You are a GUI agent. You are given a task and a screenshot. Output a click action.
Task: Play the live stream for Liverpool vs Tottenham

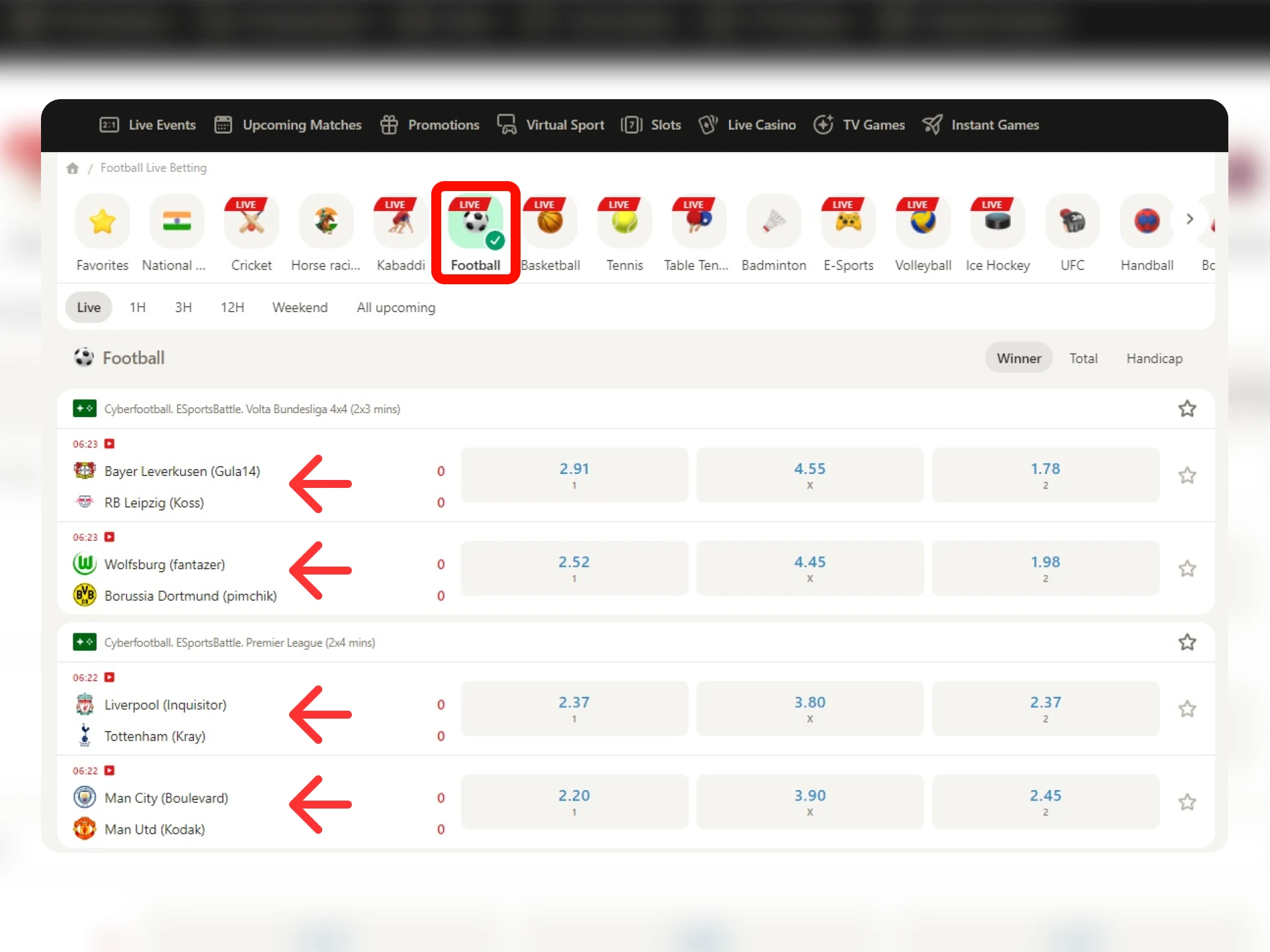tap(110, 677)
